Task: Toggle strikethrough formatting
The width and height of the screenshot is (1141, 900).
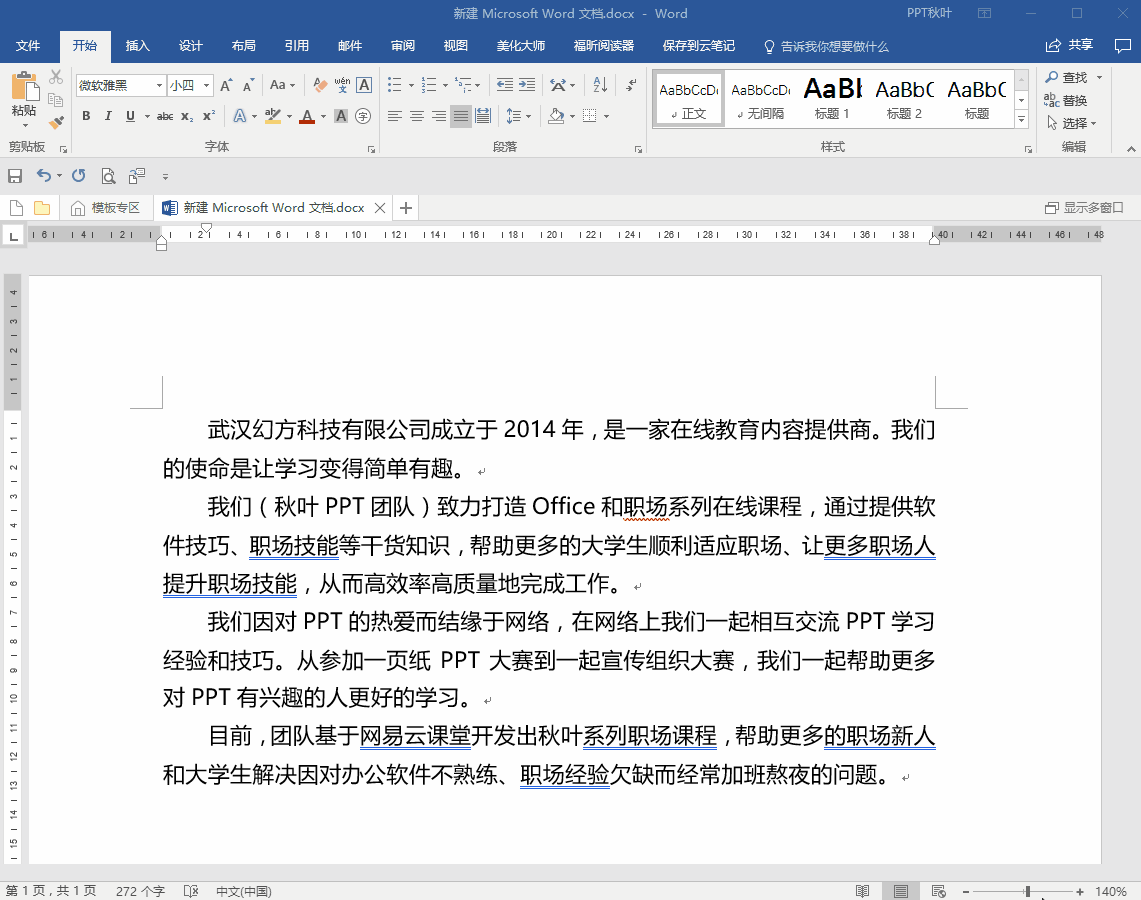Action: 165,116
